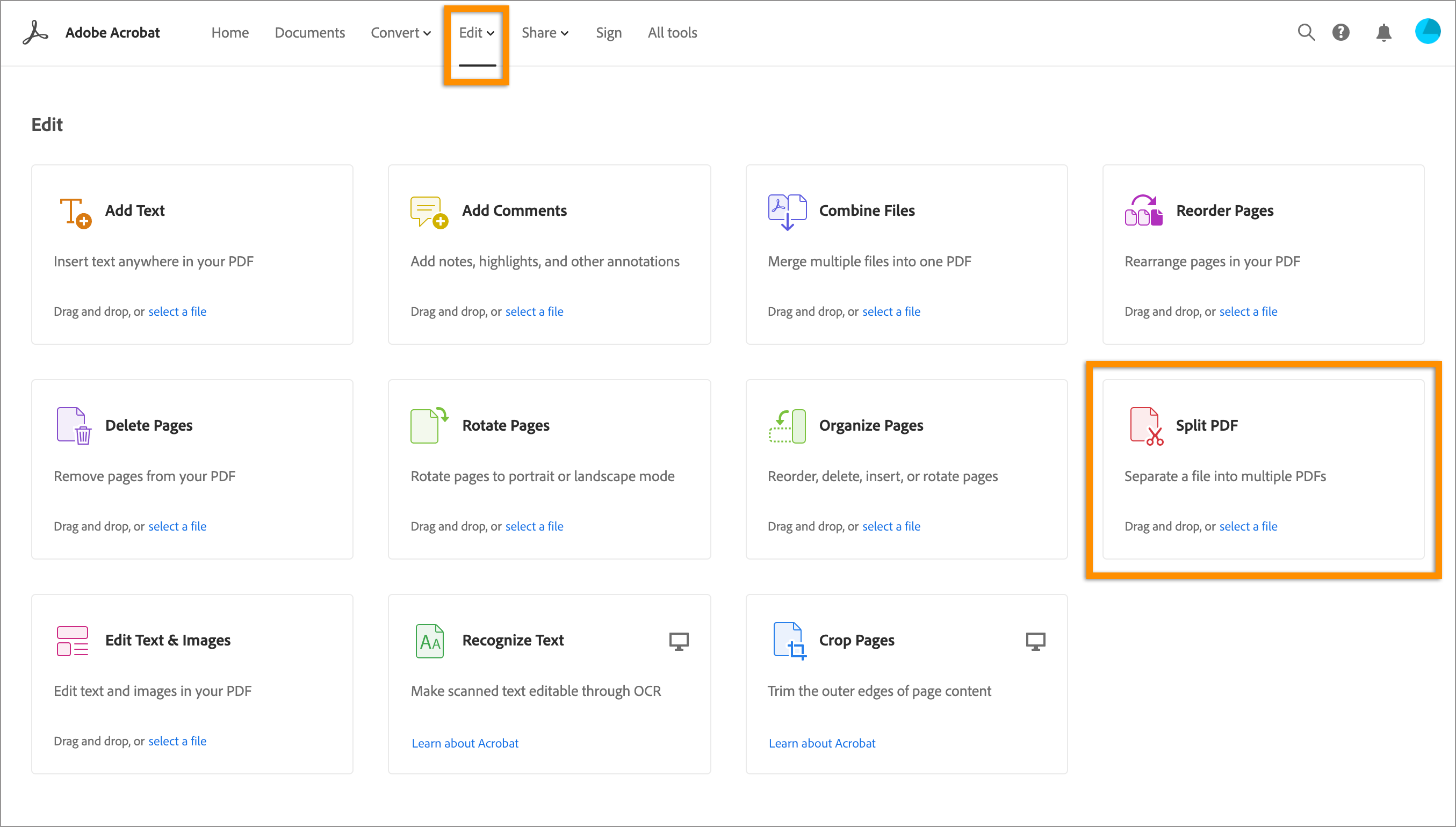Navigate to the Home menu item
Viewport: 1456px width, 827px height.
(x=228, y=32)
